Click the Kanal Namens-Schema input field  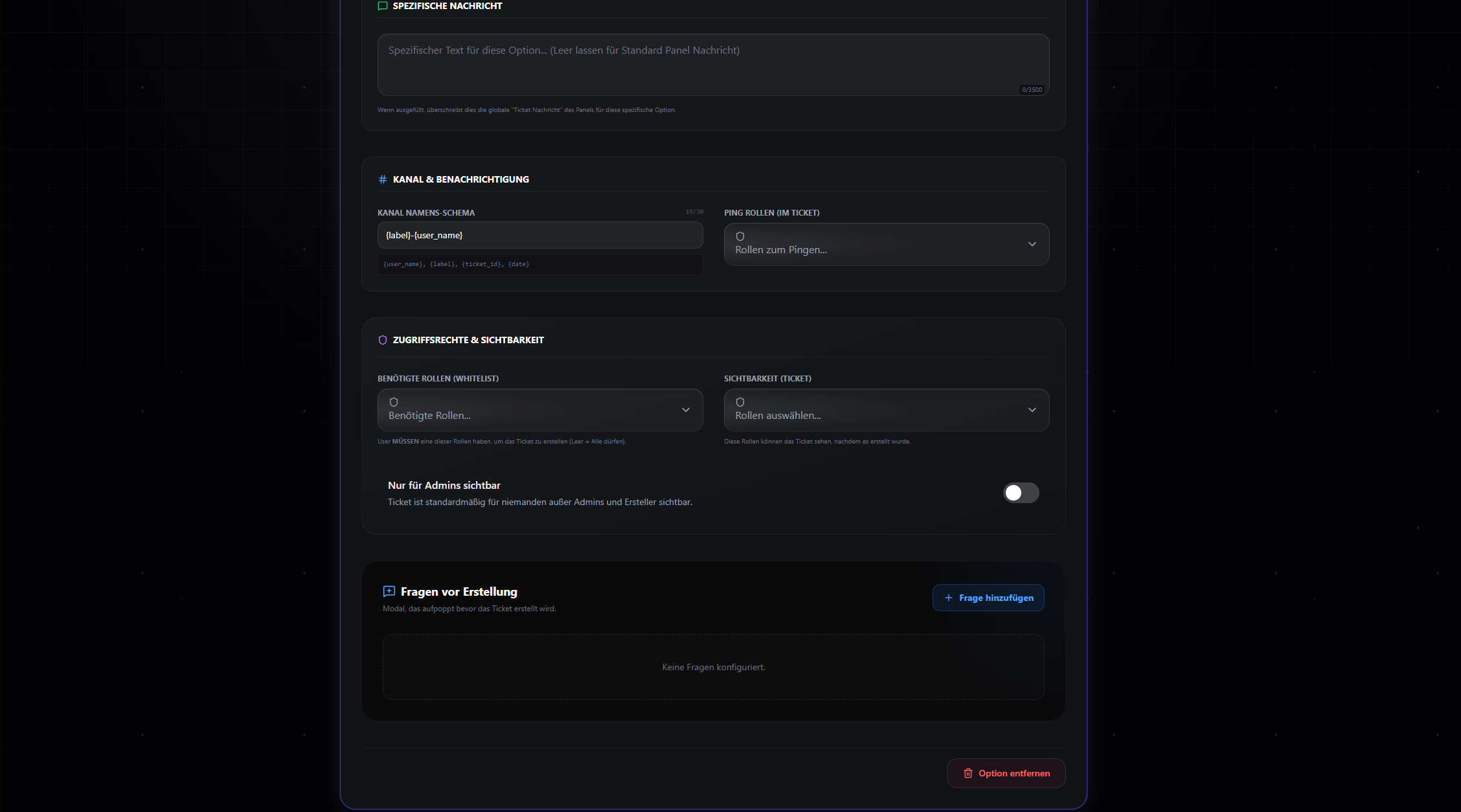tap(540, 235)
